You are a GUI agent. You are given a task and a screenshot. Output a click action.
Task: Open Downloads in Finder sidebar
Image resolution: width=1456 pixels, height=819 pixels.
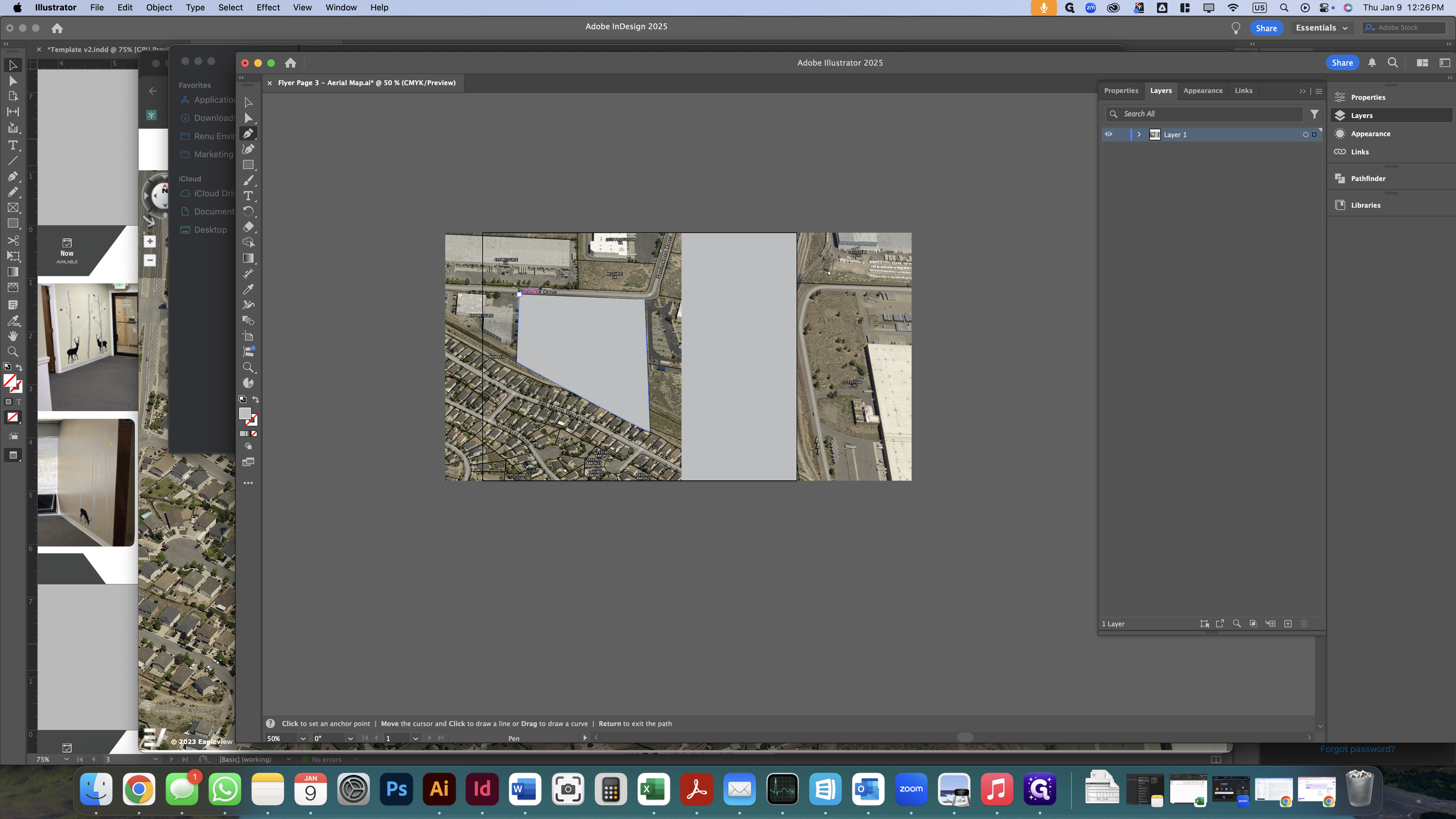coord(207,118)
